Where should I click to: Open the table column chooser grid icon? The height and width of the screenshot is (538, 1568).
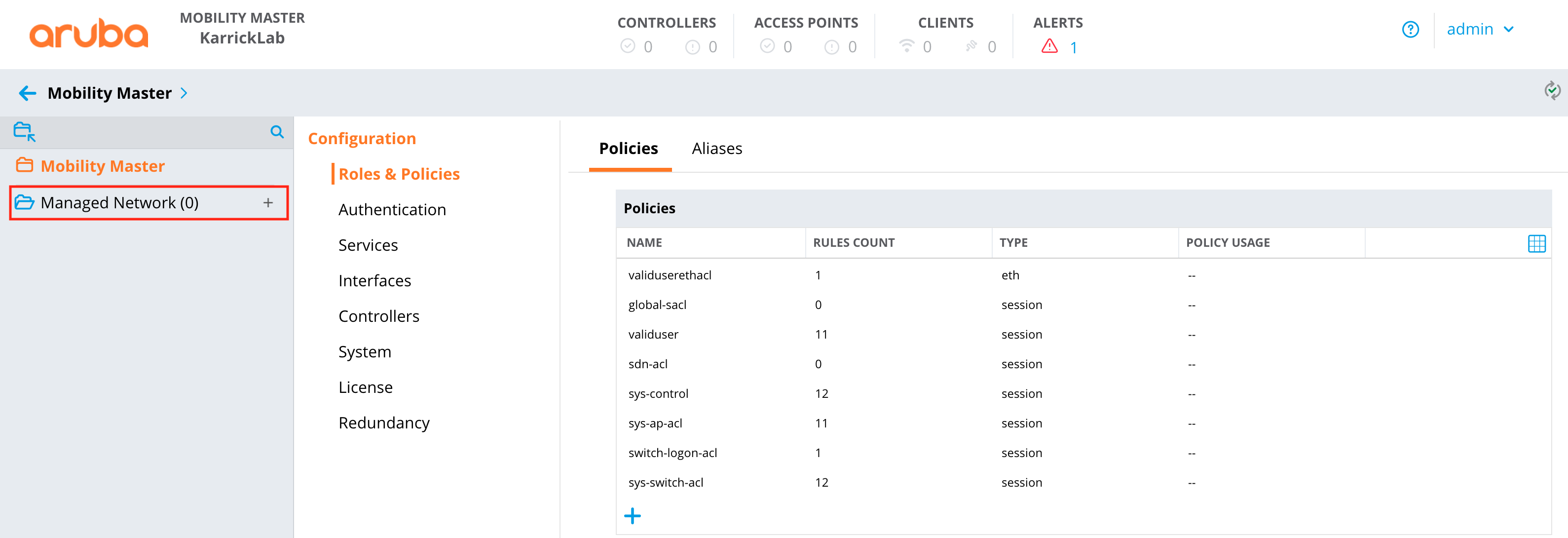(1536, 243)
